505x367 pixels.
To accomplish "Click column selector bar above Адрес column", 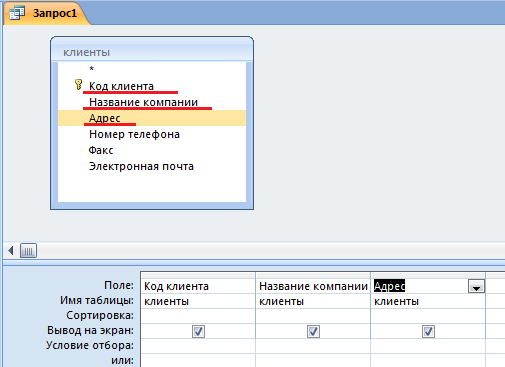I will click(428, 275).
